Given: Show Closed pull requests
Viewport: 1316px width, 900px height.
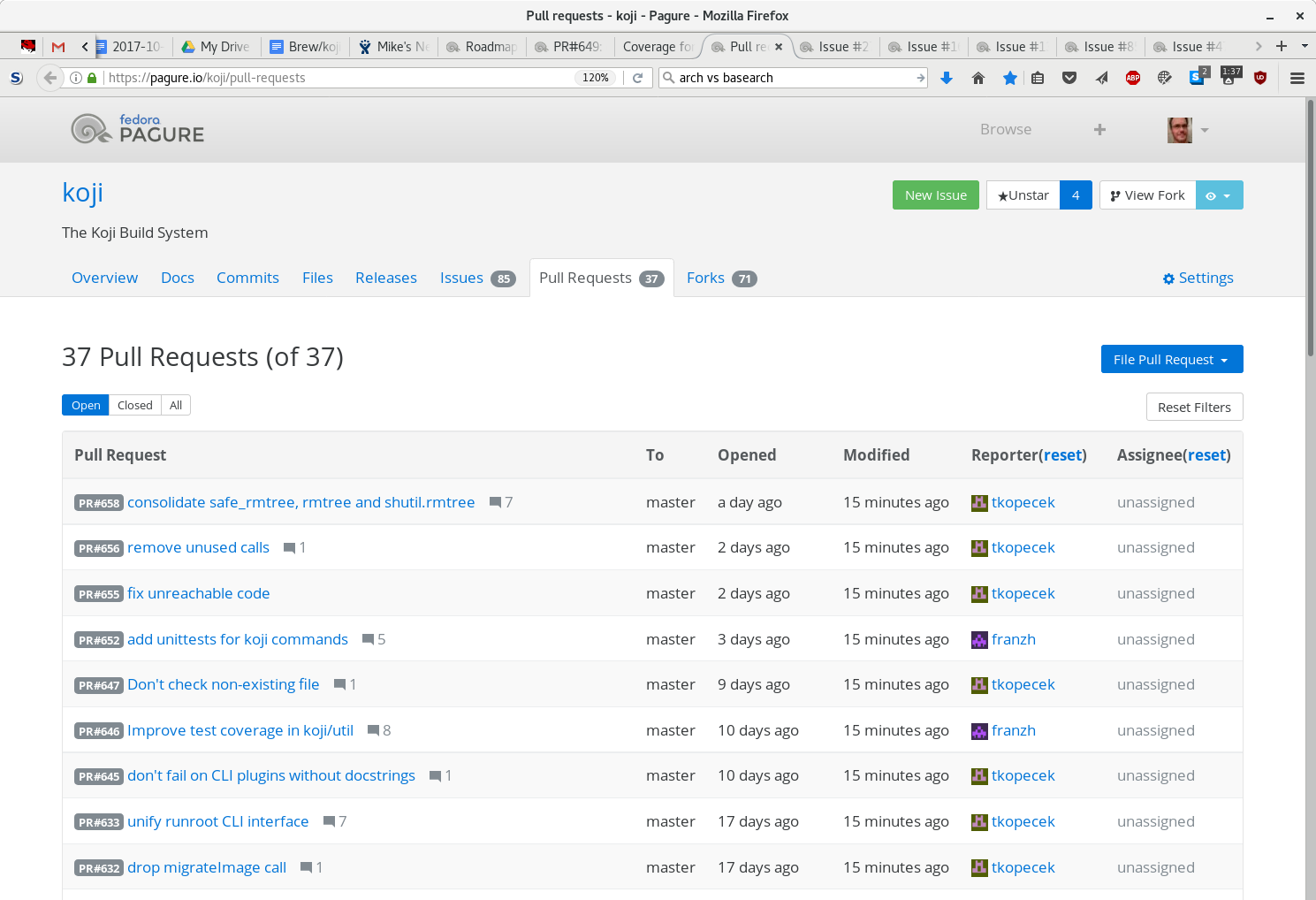Looking at the screenshot, I should (x=135, y=405).
